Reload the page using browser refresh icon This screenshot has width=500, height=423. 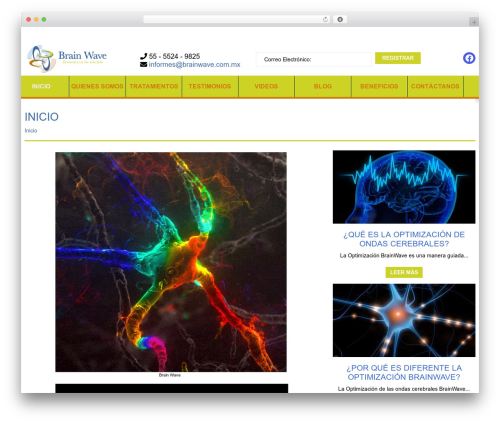325,20
